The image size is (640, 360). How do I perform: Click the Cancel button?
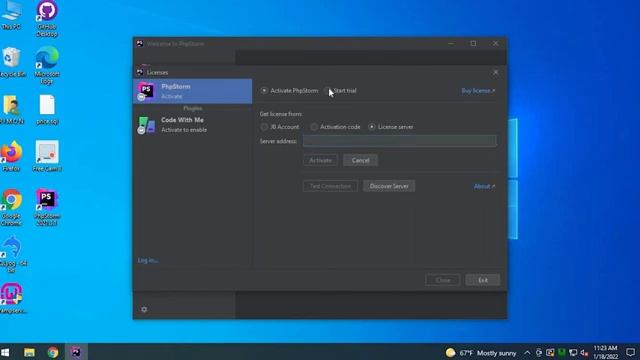pos(360,160)
